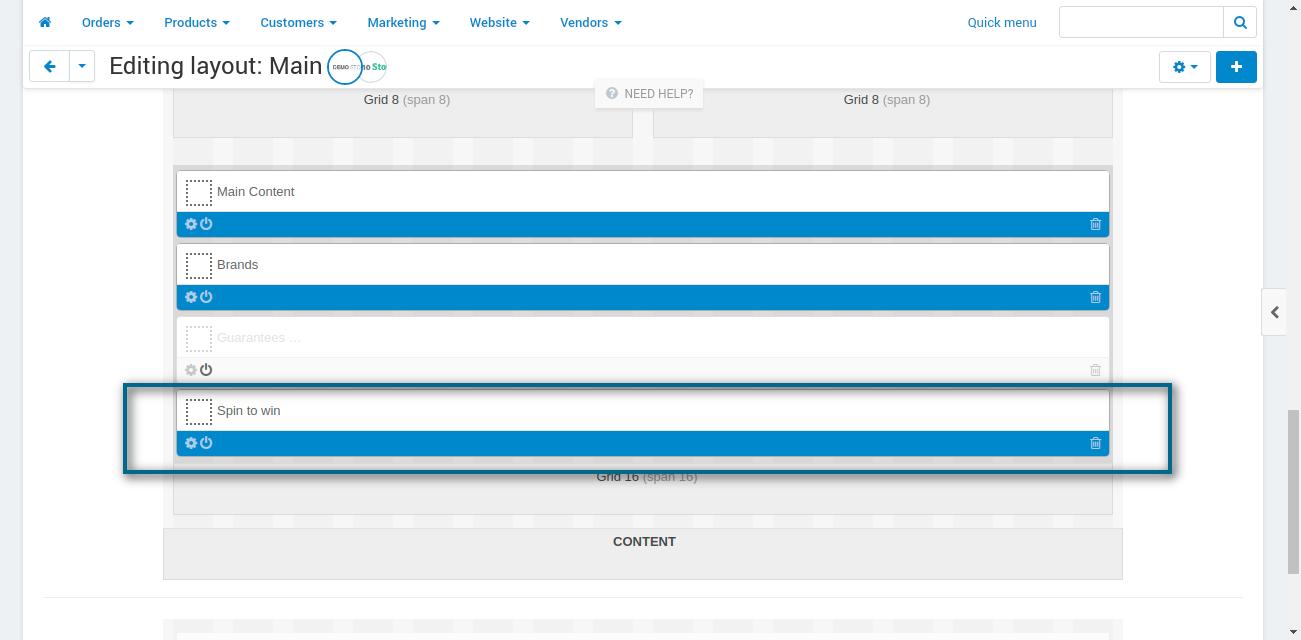
Task: Open settings gear on Brands block
Action: pyautogui.click(x=190, y=297)
